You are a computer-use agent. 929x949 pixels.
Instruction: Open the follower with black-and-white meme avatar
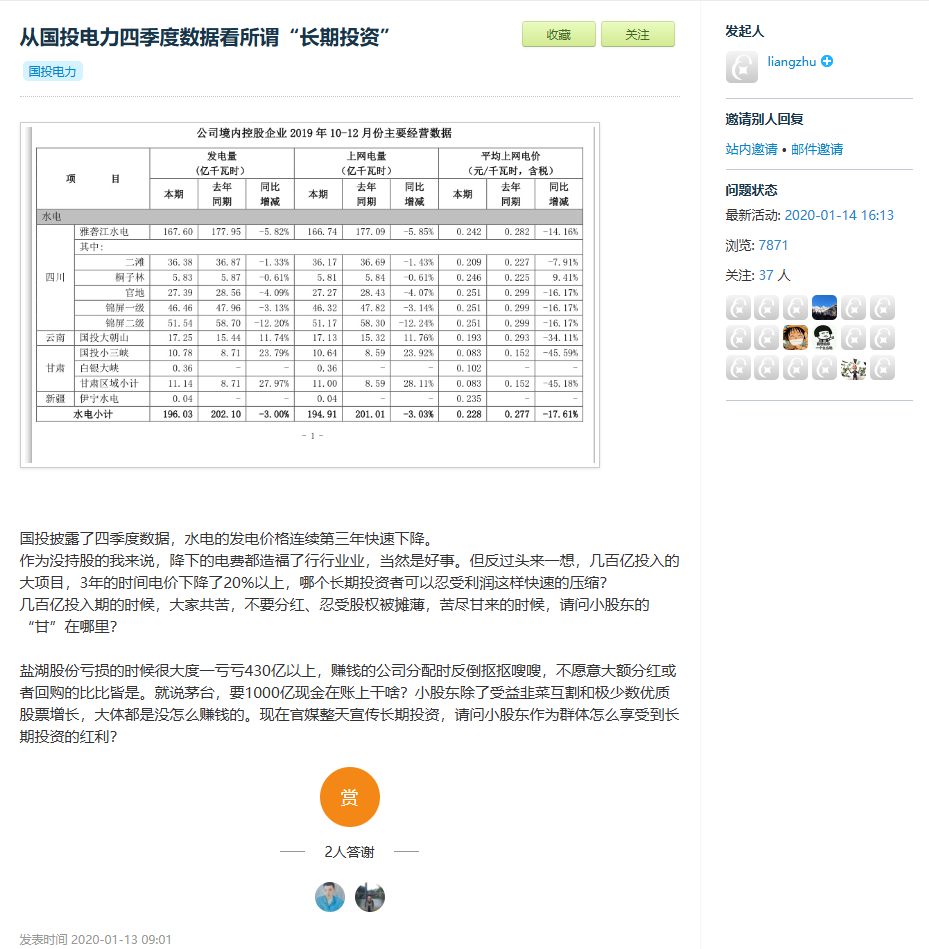click(824, 338)
